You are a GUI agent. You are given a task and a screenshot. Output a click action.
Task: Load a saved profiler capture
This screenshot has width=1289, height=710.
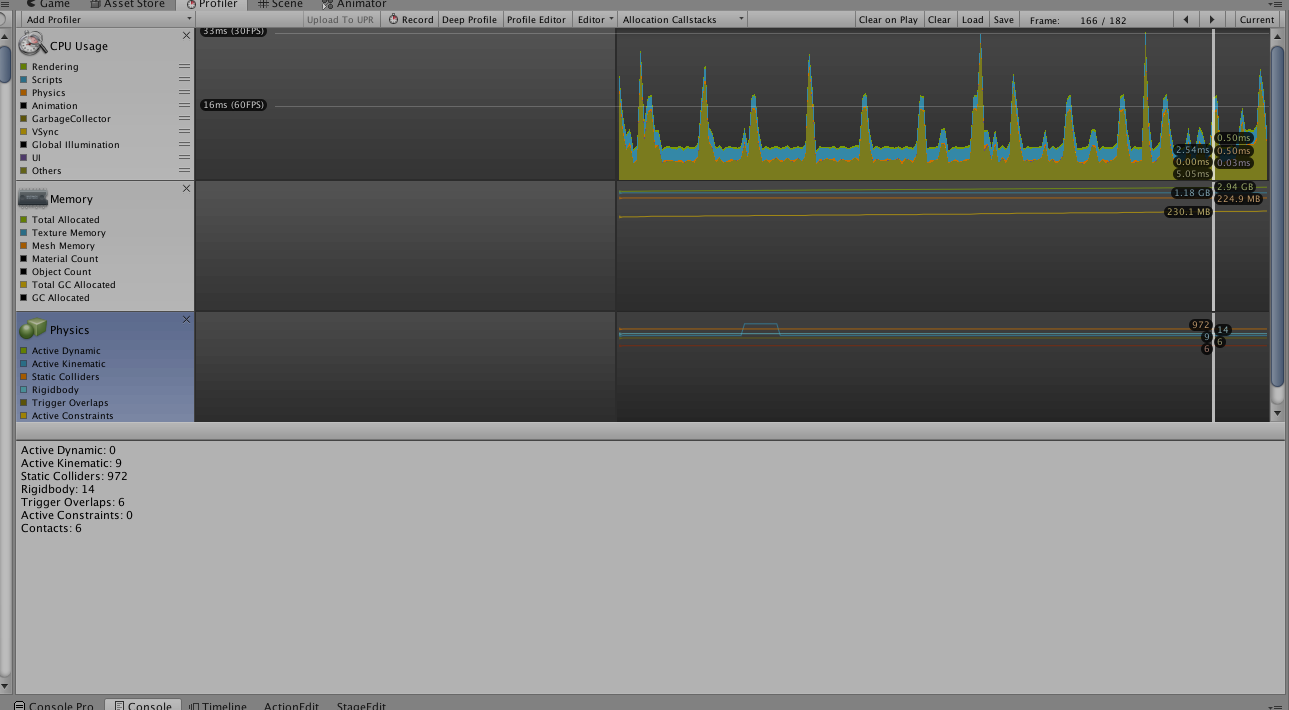click(972, 19)
